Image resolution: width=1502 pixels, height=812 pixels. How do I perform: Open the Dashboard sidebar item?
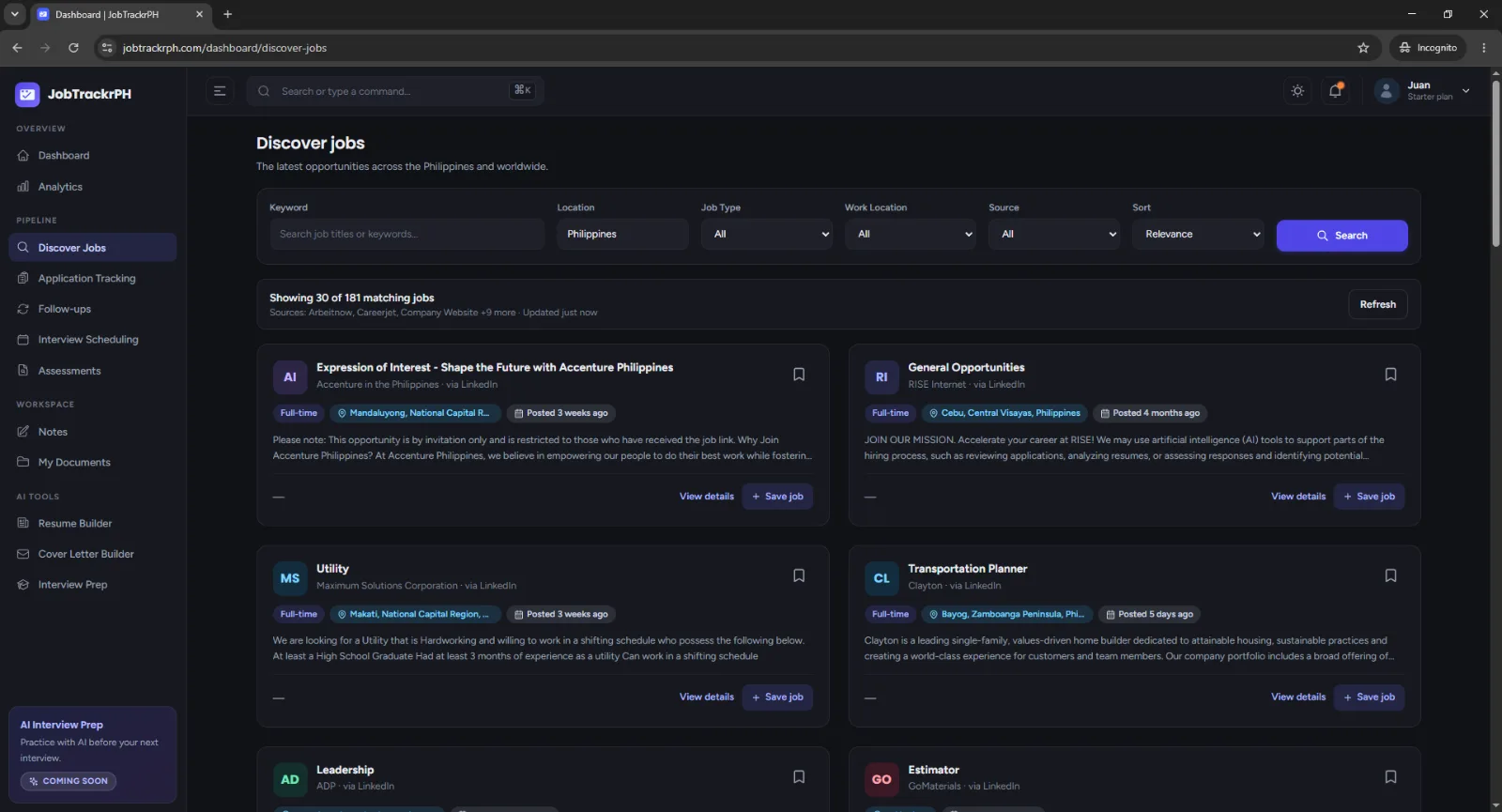(x=92, y=156)
